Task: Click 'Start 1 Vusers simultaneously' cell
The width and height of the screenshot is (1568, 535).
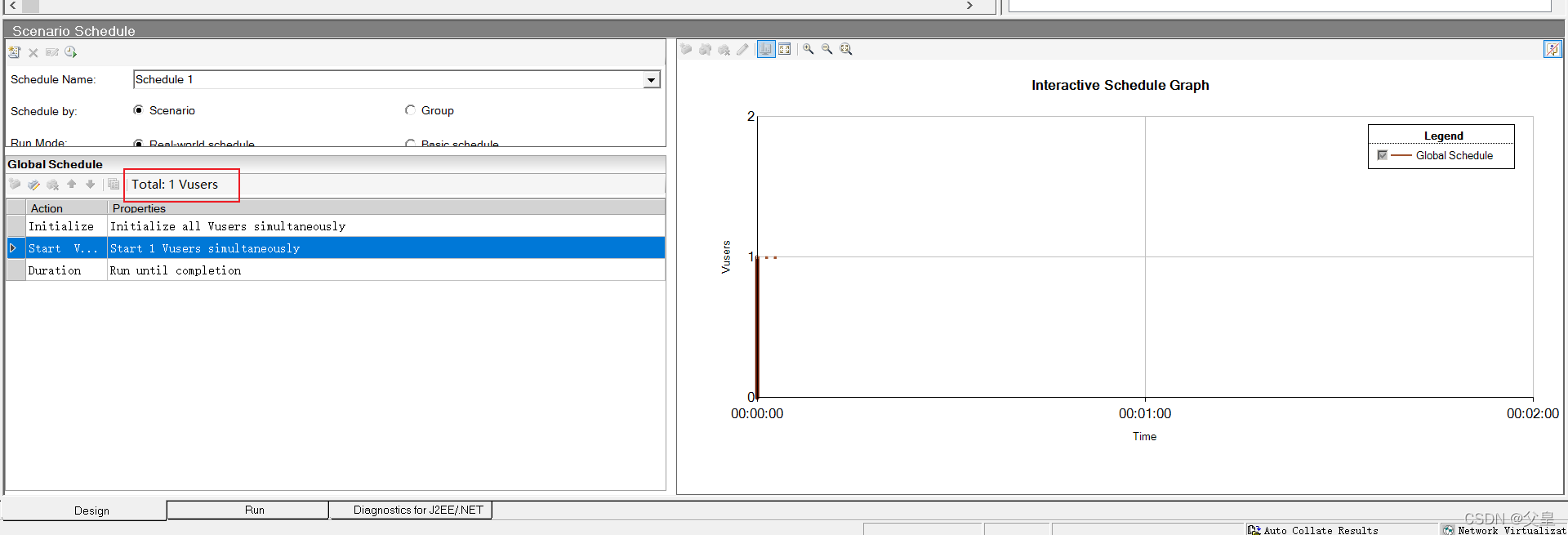Action: point(386,248)
